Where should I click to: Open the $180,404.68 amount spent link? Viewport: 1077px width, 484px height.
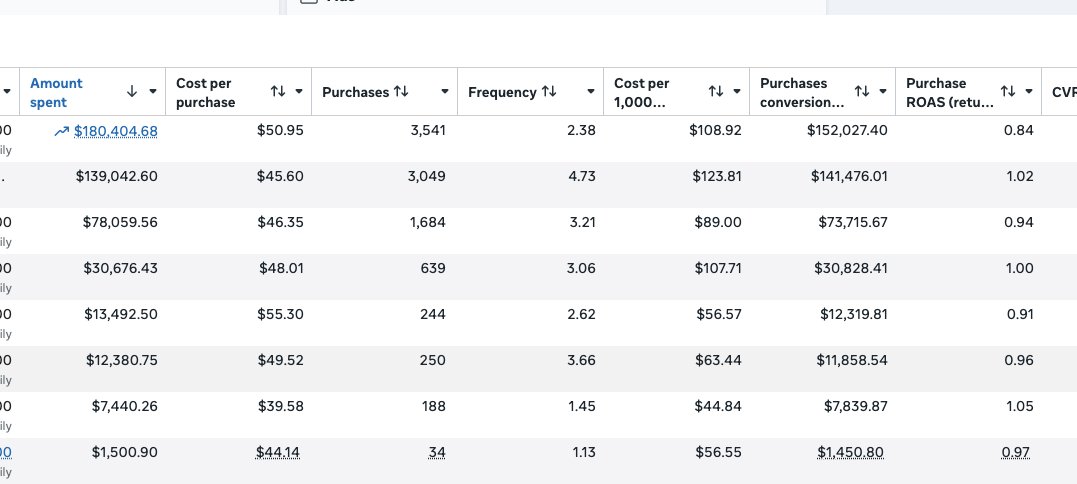(116, 131)
